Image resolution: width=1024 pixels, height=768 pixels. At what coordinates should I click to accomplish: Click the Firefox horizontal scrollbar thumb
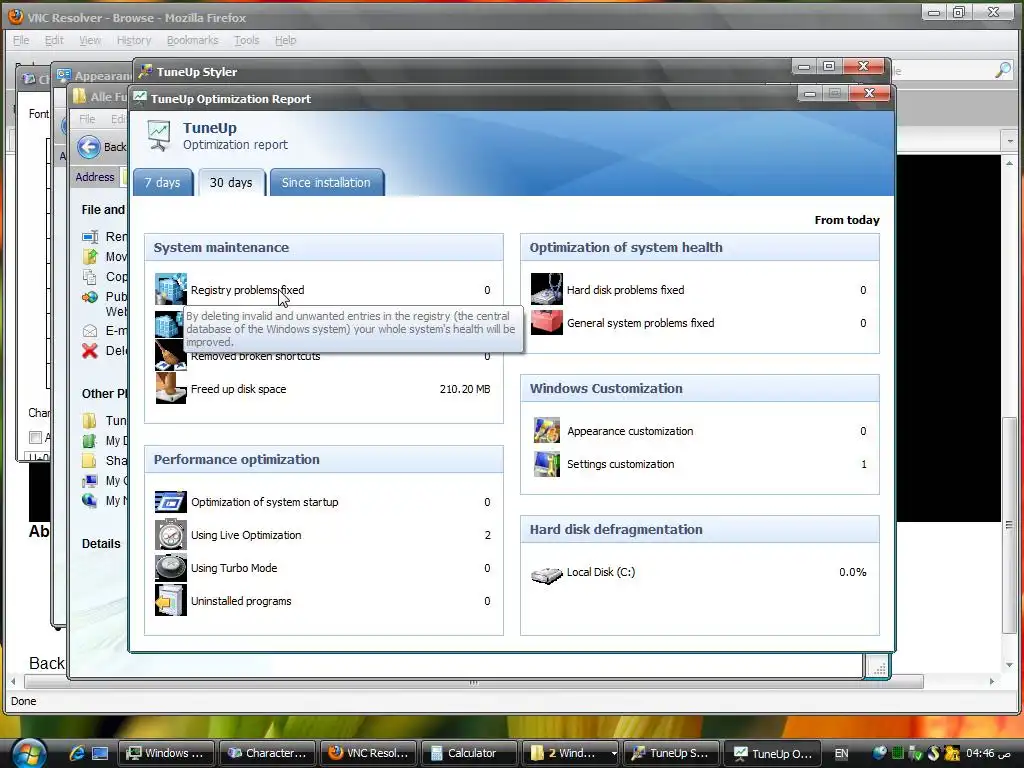coord(473,682)
